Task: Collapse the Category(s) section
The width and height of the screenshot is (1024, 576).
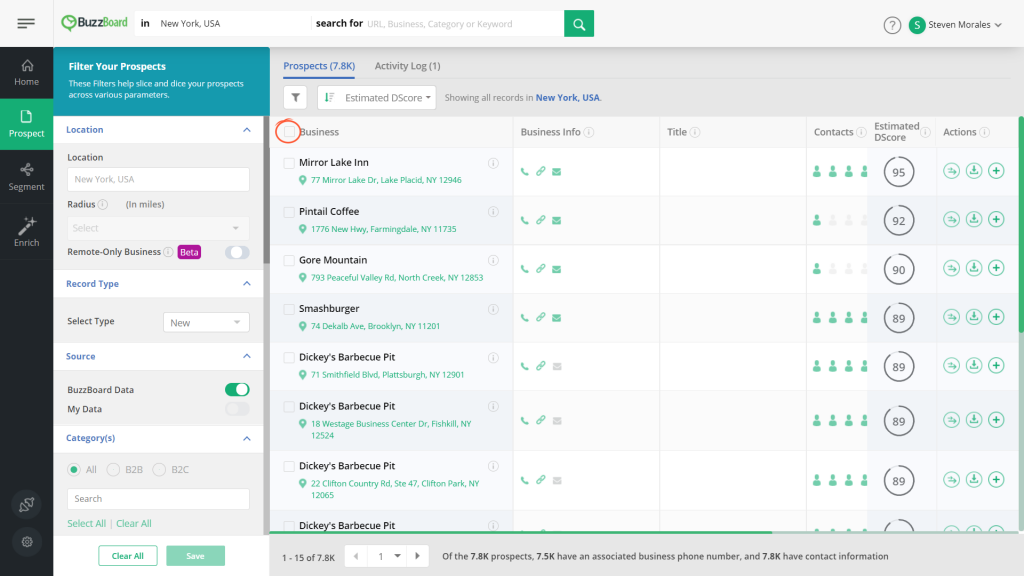Action: pos(246,438)
